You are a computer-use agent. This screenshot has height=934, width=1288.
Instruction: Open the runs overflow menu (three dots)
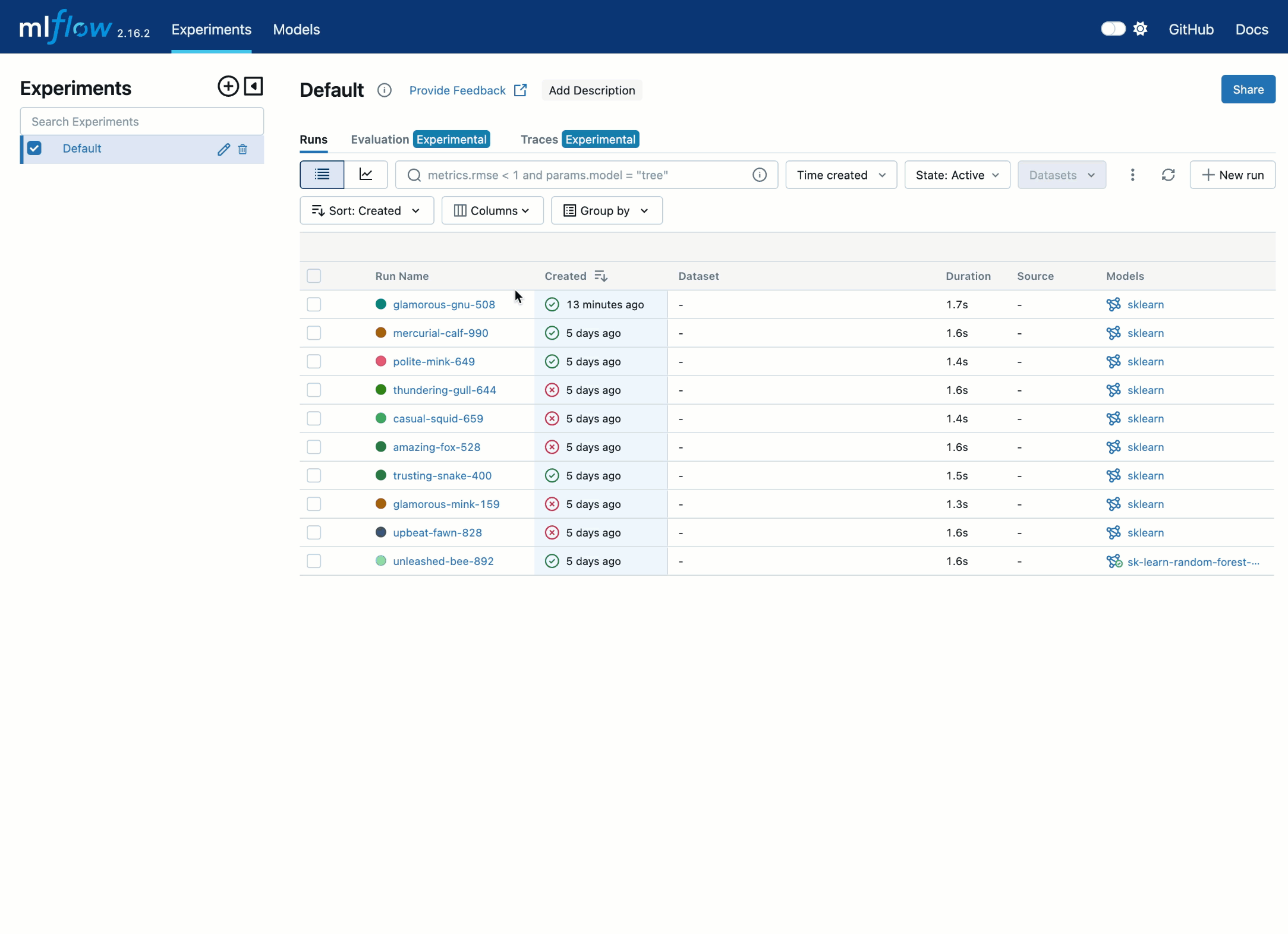click(x=1132, y=175)
